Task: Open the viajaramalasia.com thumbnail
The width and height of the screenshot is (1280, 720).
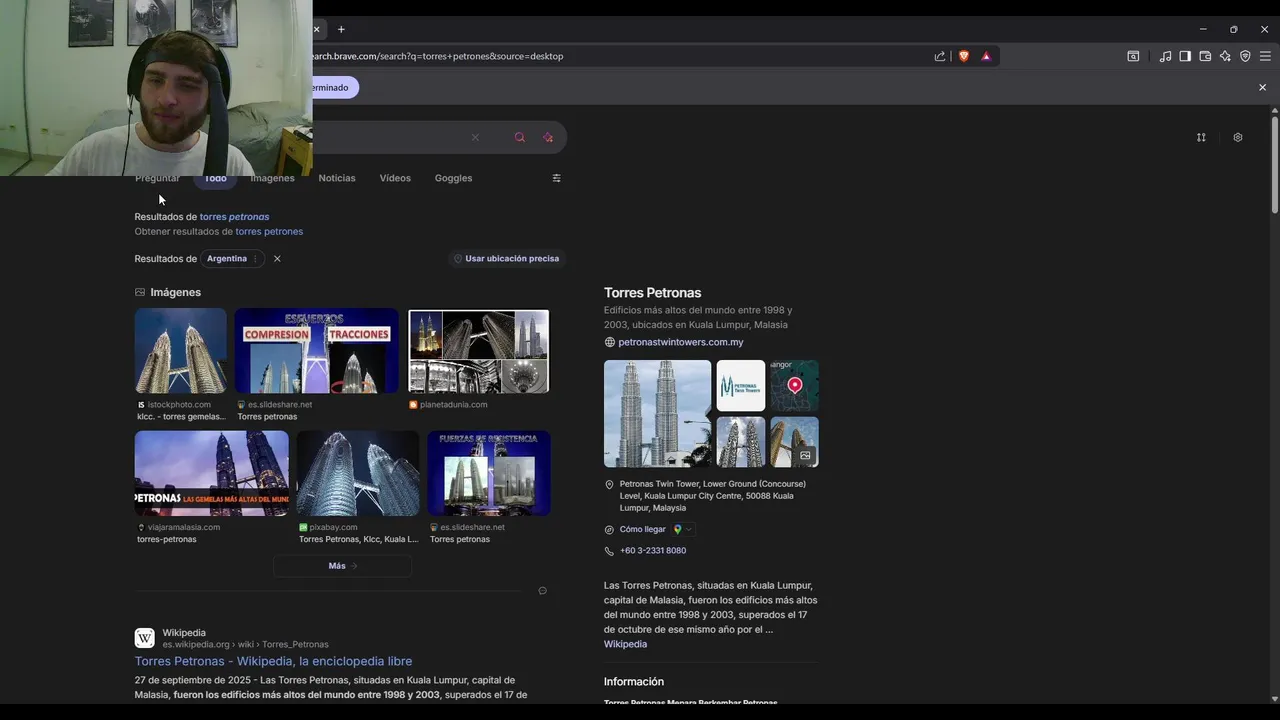Action: [x=212, y=473]
